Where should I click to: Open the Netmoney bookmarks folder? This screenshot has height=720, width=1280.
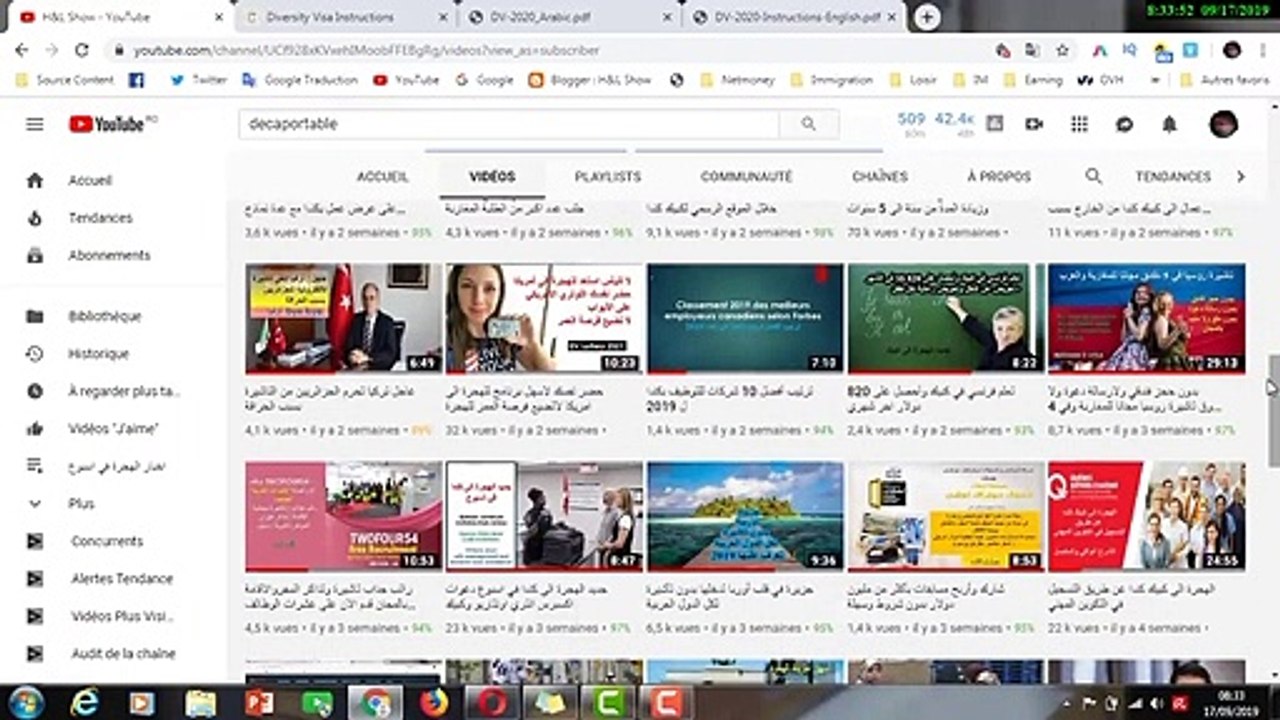click(x=737, y=80)
